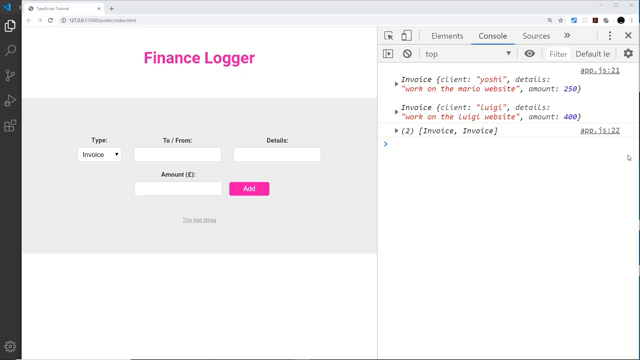
Task: Clear console icon
Action: tap(407, 54)
